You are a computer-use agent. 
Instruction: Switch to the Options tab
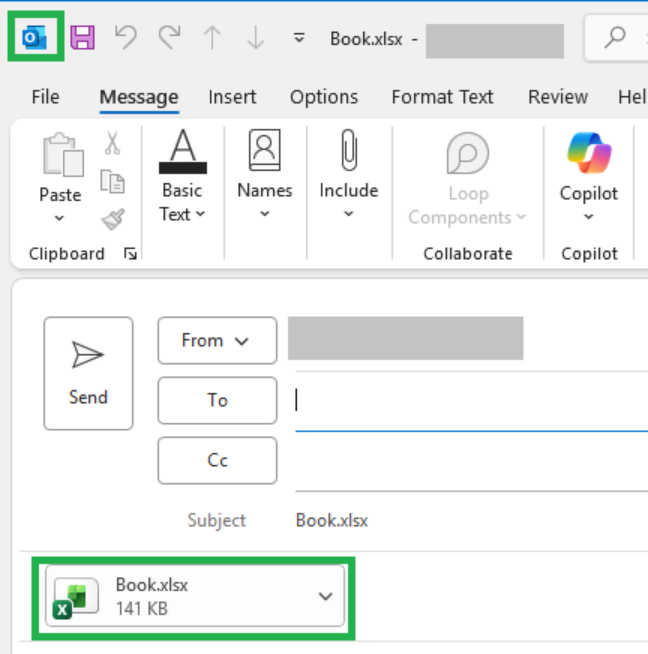pyautogui.click(x=324, y=97)
